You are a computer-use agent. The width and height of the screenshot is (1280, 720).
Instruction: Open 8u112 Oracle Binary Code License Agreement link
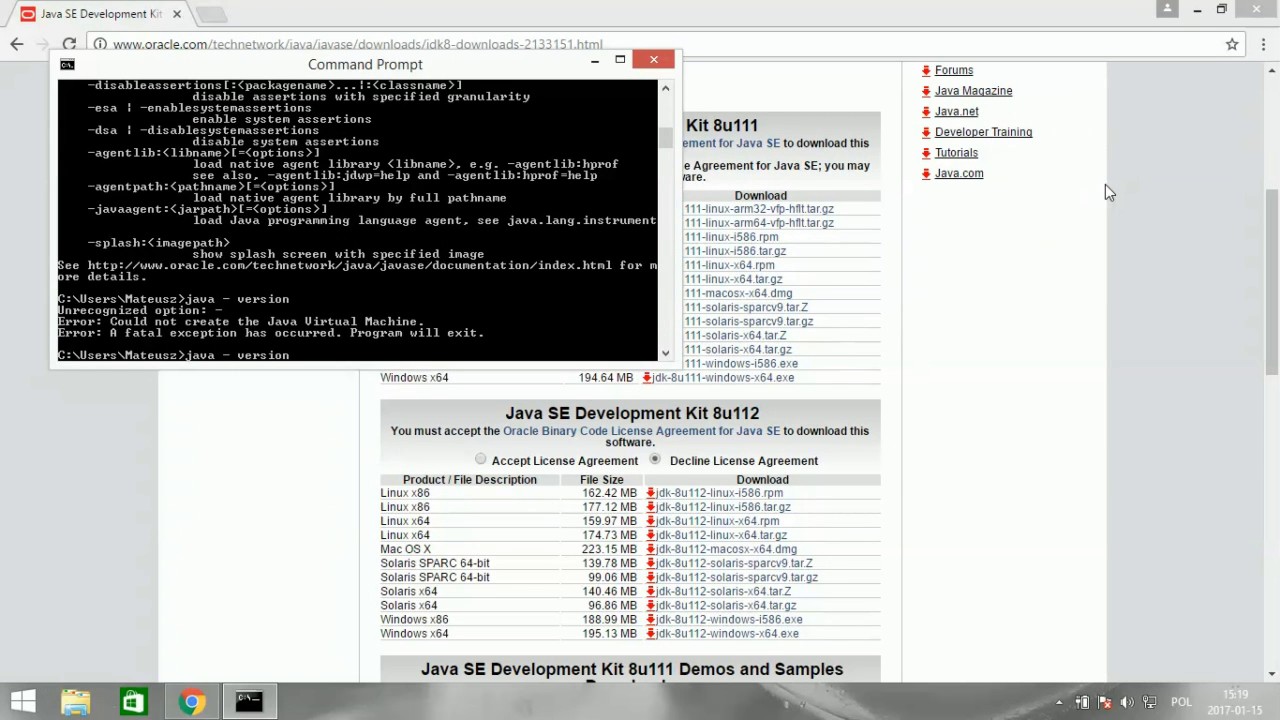(641, 431)
